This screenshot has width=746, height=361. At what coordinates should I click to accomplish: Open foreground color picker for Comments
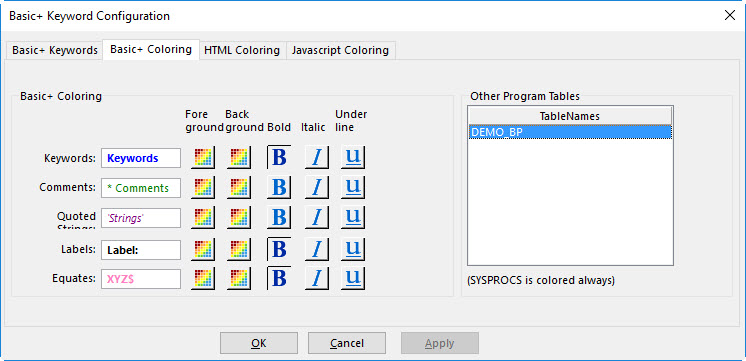(203, 187)
